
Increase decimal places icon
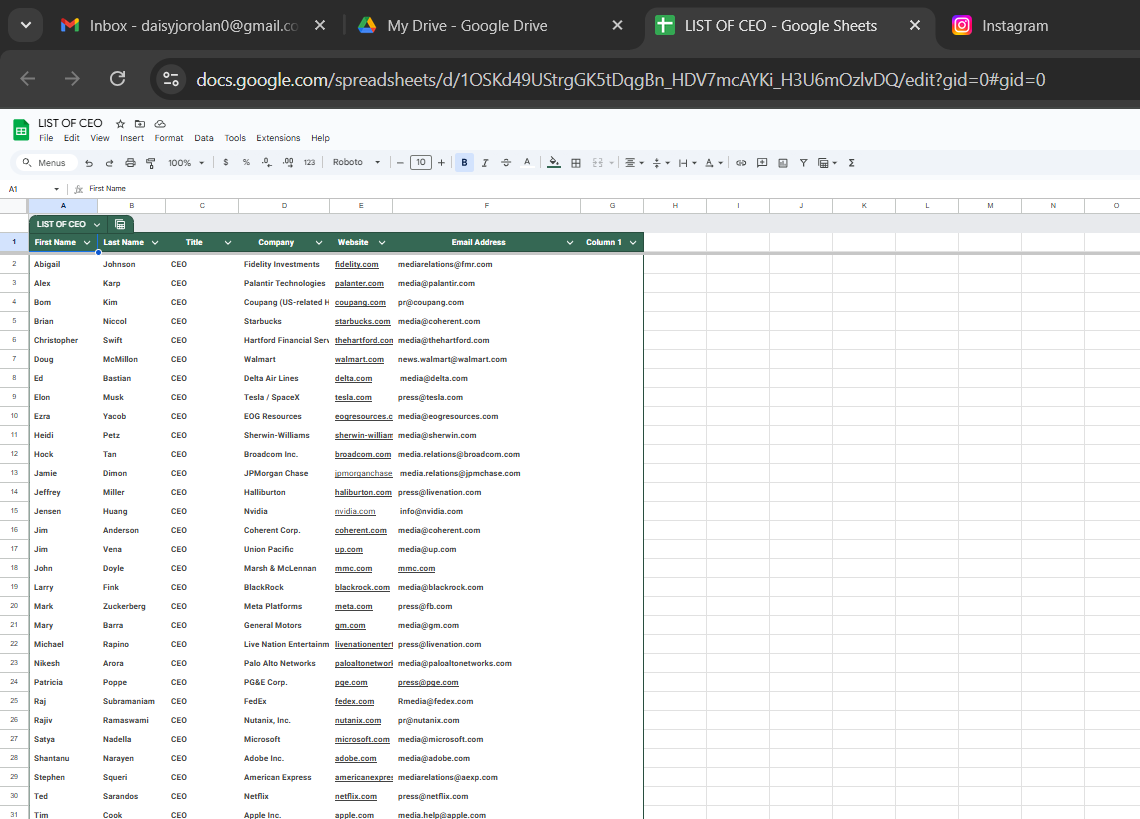[x=288, y=163]
